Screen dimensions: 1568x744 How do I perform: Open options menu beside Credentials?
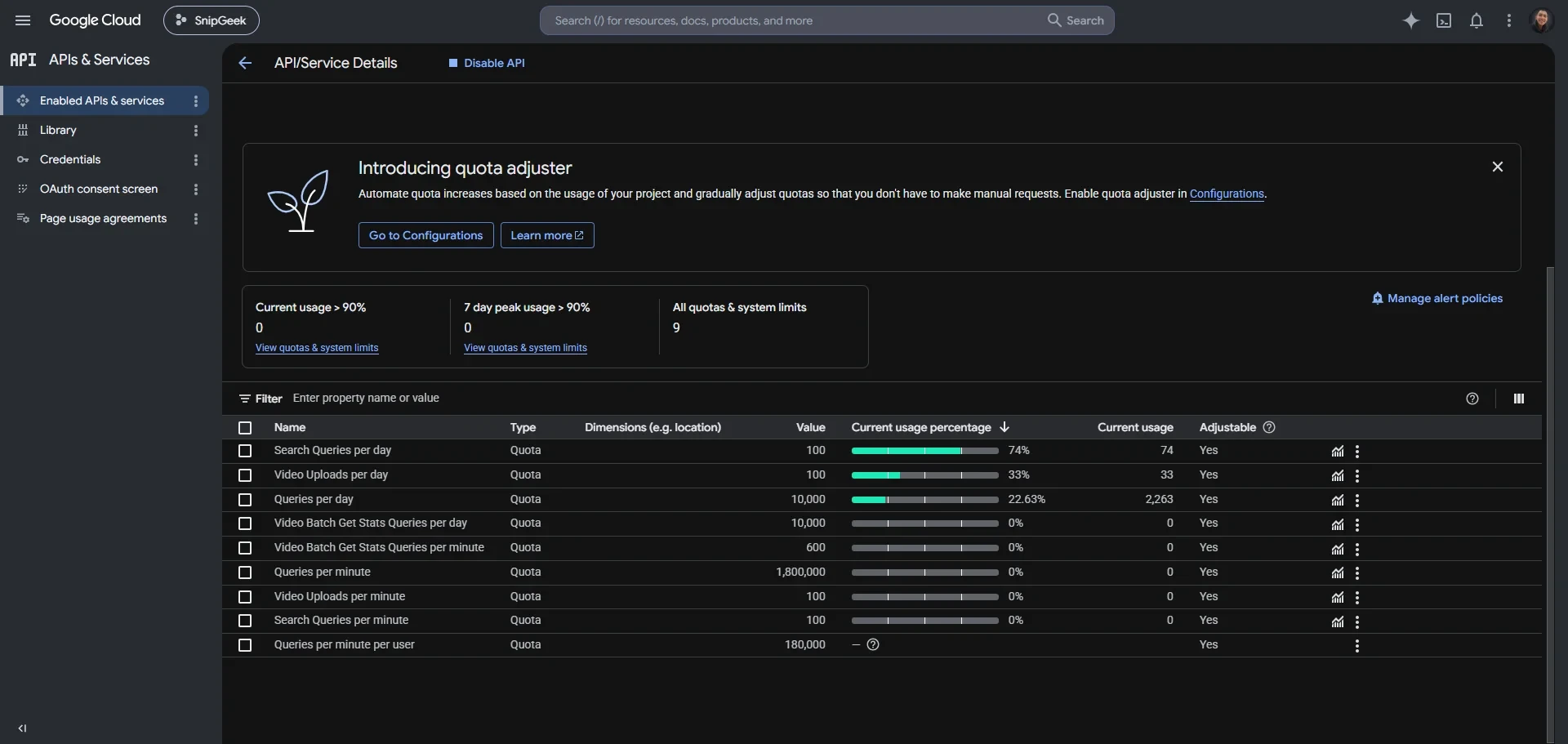[195, 159]
